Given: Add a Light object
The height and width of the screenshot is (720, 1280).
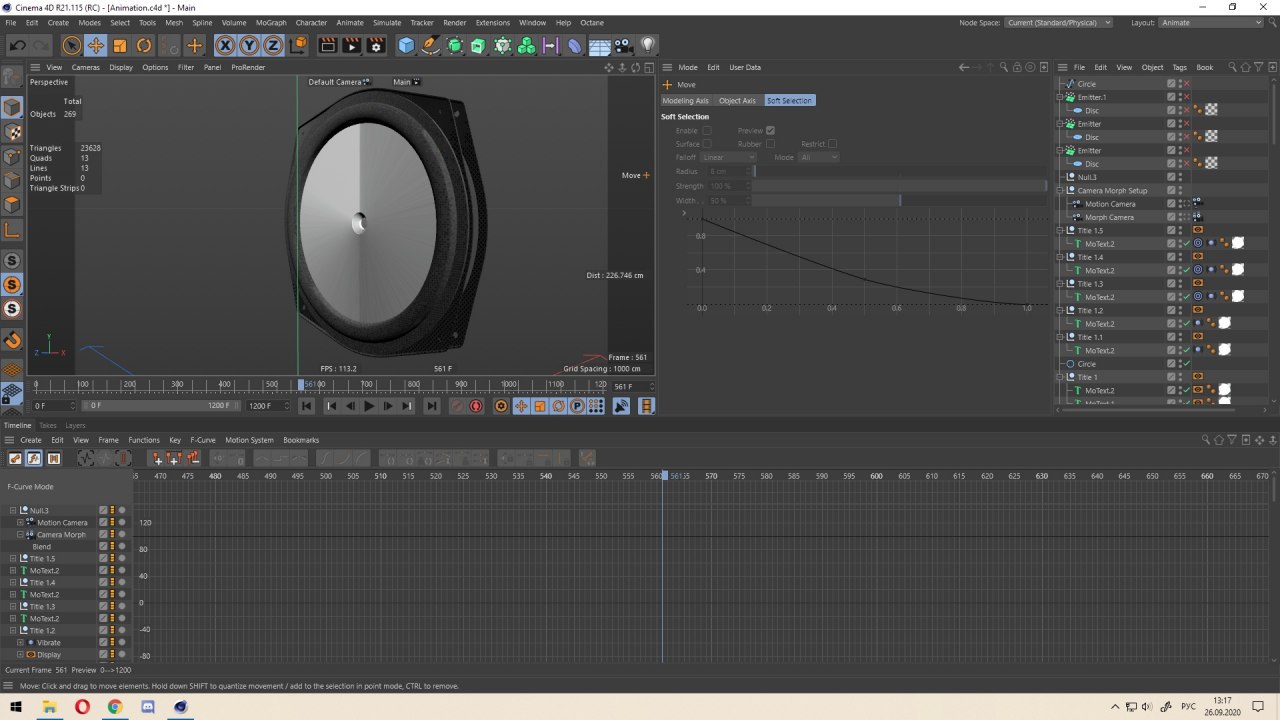Looking at the screenshot, I should click(648, 45).
